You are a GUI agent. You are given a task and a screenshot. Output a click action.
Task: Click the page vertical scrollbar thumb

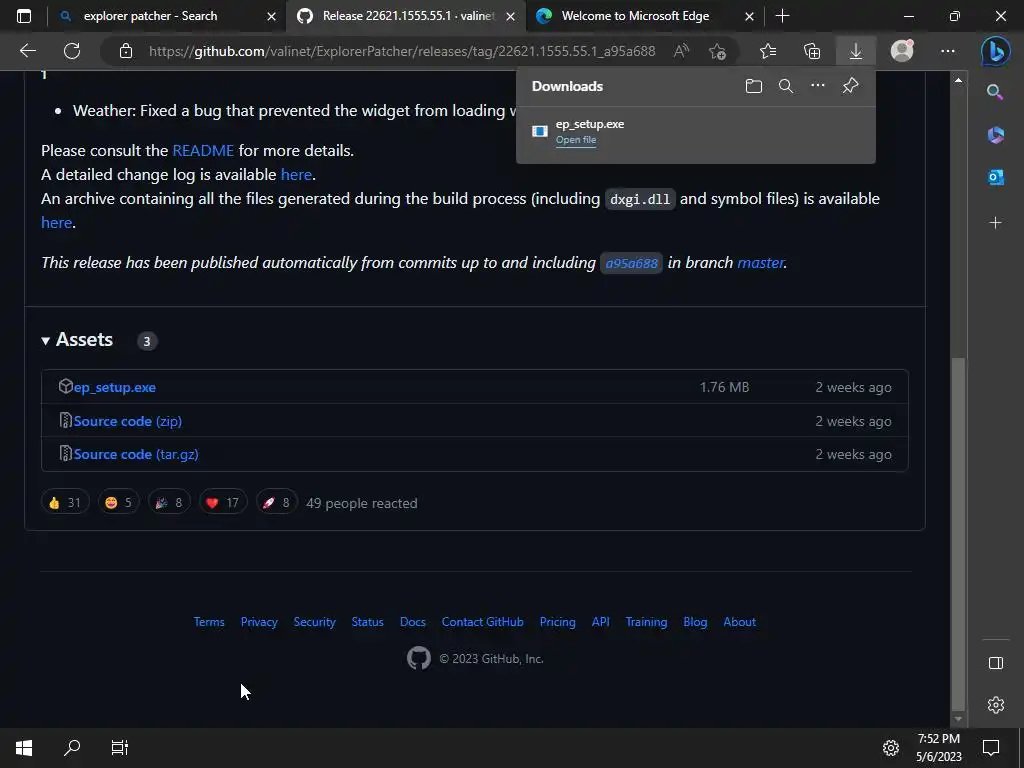[x=958, y=534]
